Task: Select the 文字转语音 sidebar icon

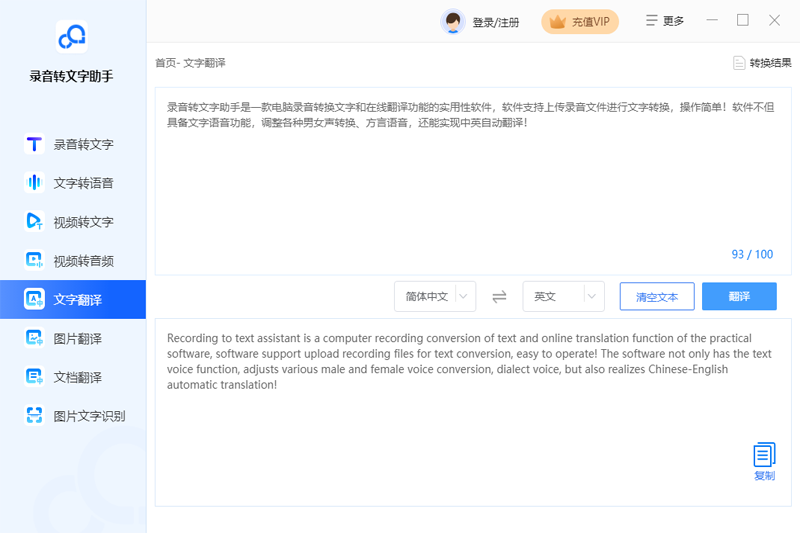Action: [34, 183]
